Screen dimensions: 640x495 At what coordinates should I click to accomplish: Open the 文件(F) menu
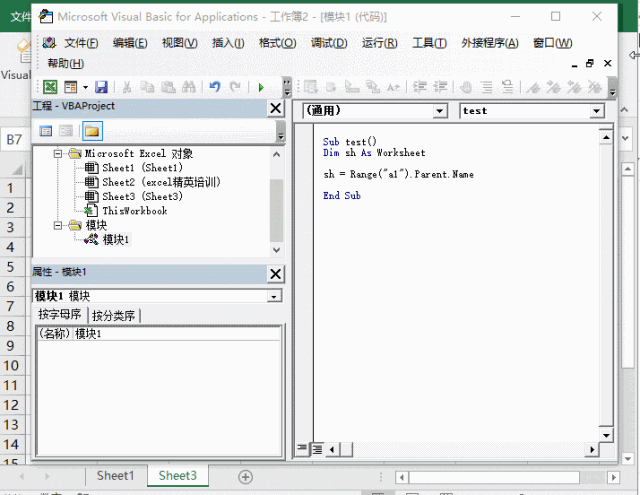pyautogui.click(x=81, y=43)
